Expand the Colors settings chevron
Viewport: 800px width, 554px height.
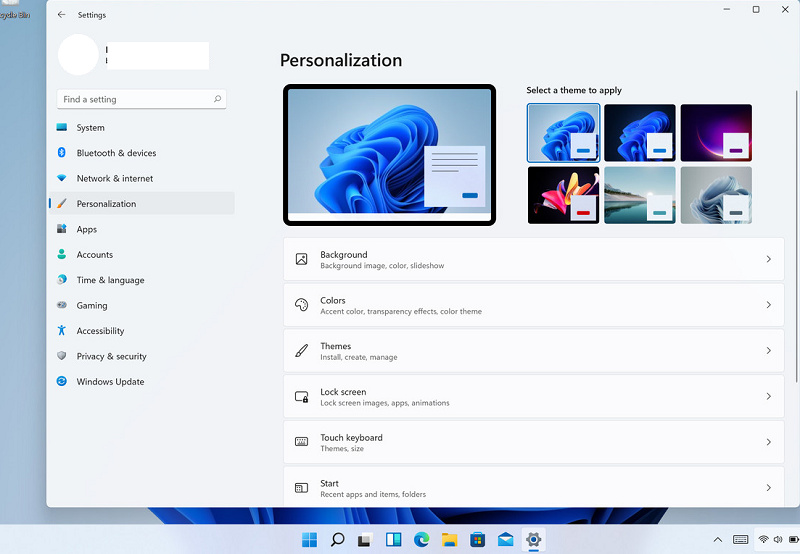[768, 305]
